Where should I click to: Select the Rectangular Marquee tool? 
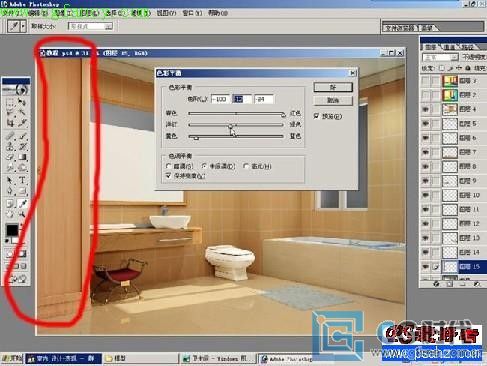coord(10,102)
